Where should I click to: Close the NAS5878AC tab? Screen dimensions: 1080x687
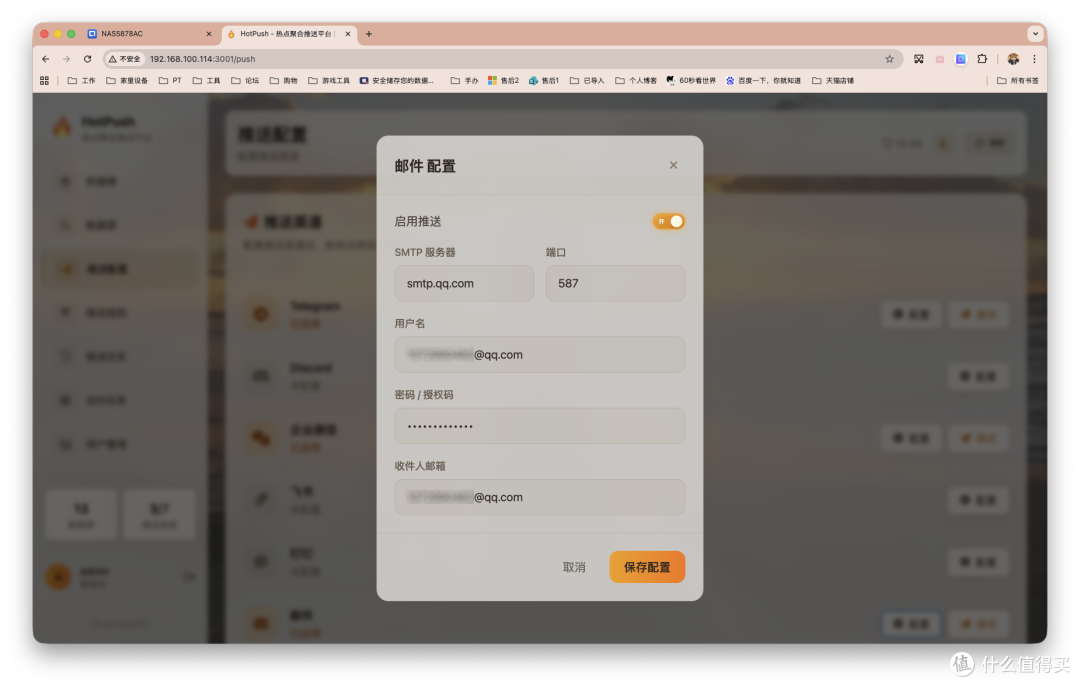(209, 34)
